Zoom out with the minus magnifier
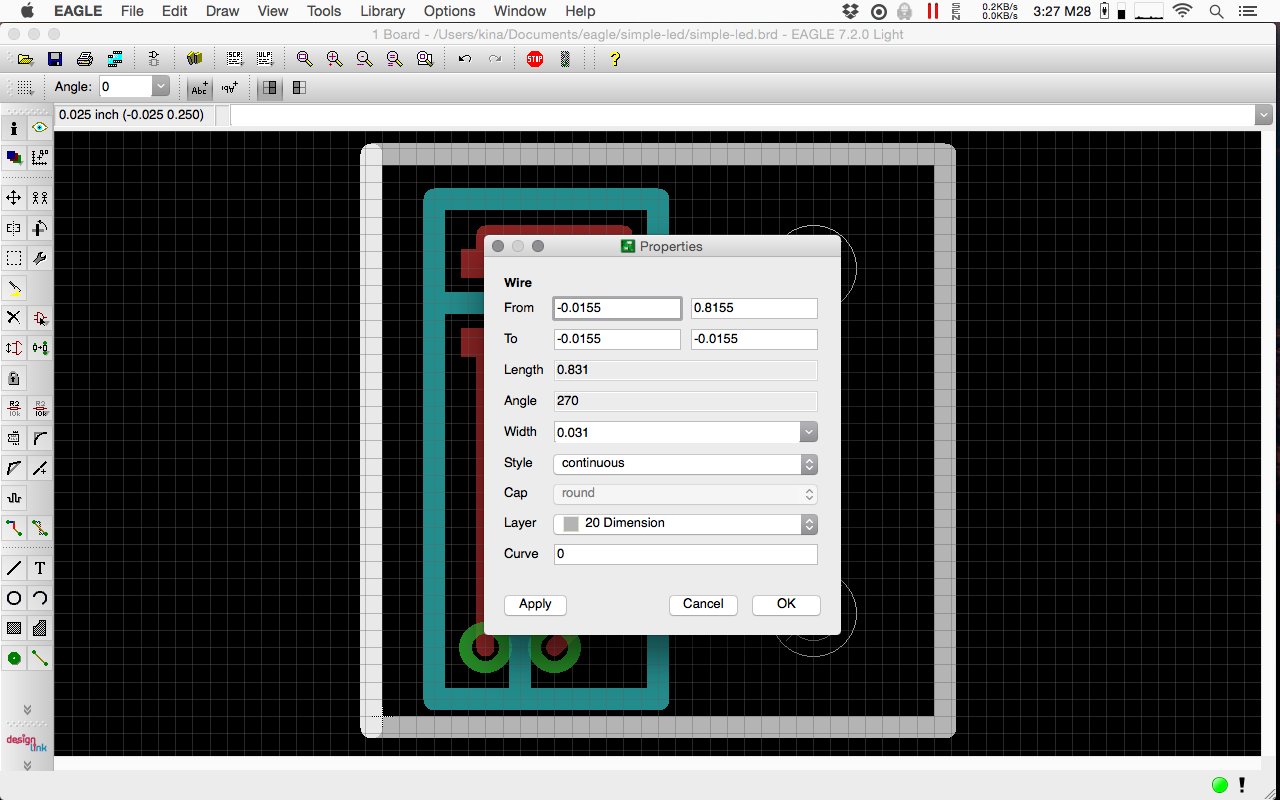The image size is (1280, 800). click(364, 59)
